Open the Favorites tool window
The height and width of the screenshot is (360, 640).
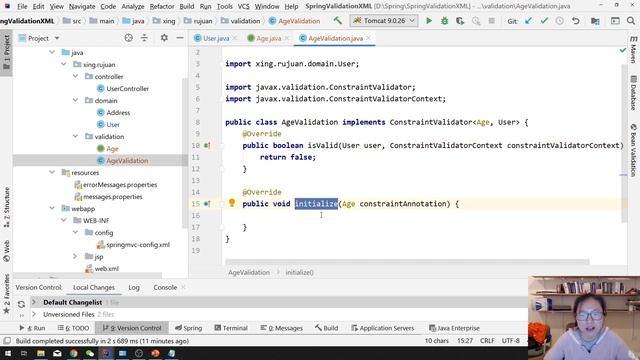click(x=7, y=294)
